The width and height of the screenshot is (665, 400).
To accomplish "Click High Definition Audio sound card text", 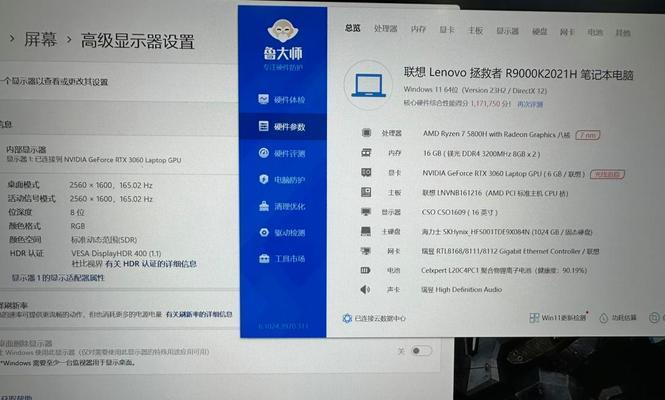I will (x=461, y=289).
